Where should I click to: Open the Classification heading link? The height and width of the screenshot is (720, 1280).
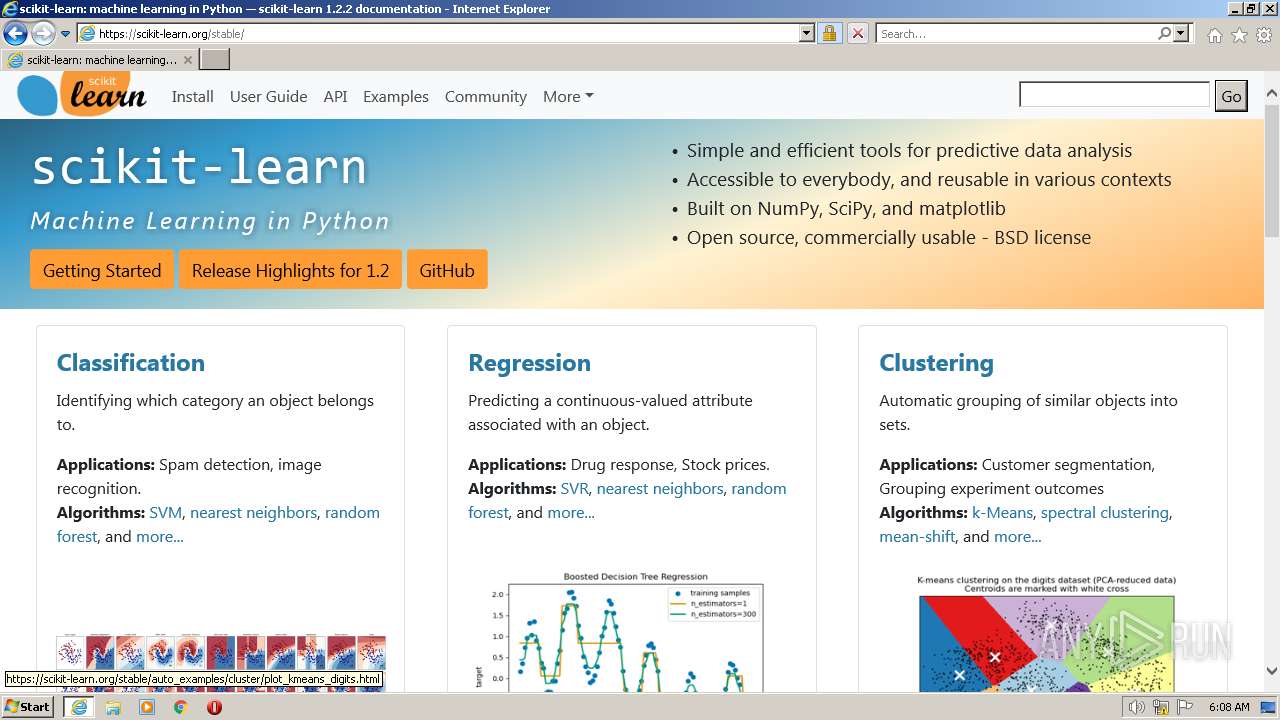click(131, 363)
